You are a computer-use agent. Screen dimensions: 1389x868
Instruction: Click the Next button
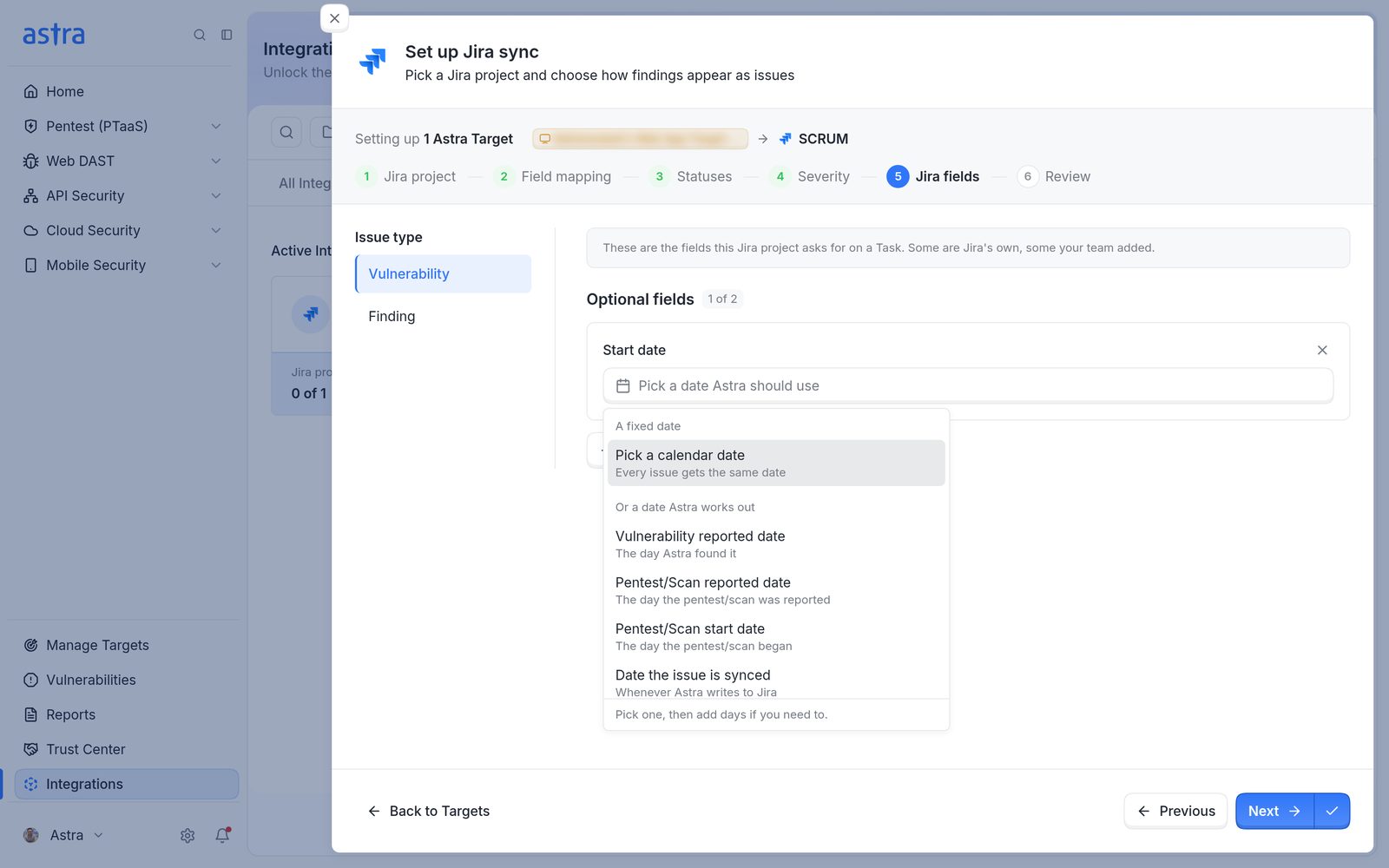point(1274,811)
